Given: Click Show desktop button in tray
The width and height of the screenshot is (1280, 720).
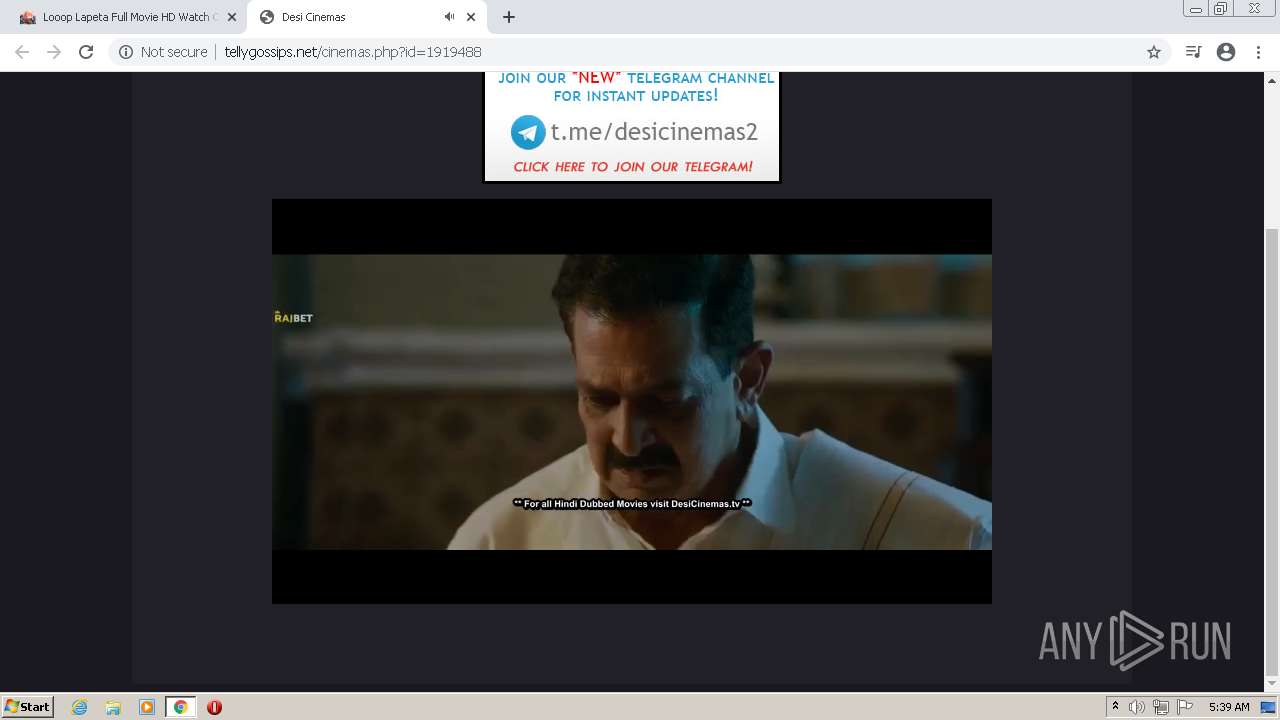Looking at the screenshot, I should tap(1269, 707).
